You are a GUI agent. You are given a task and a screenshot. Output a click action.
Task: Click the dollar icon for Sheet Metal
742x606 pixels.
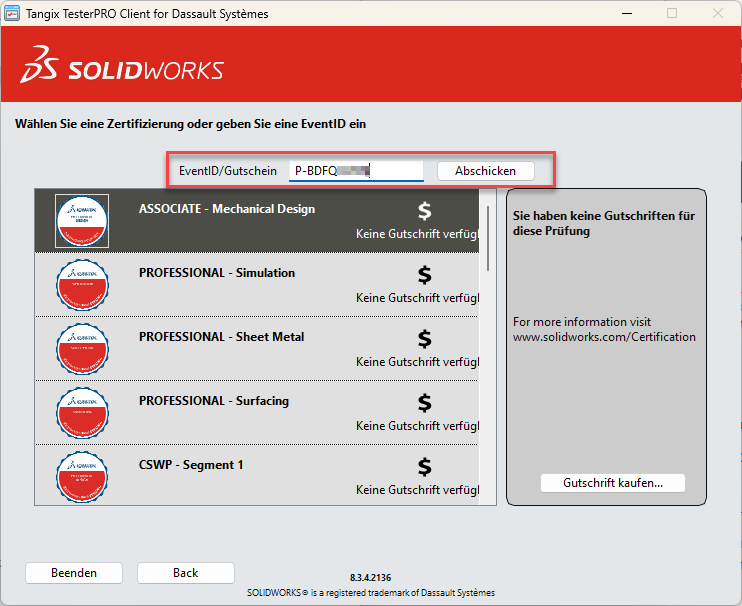tap(425, 339)
